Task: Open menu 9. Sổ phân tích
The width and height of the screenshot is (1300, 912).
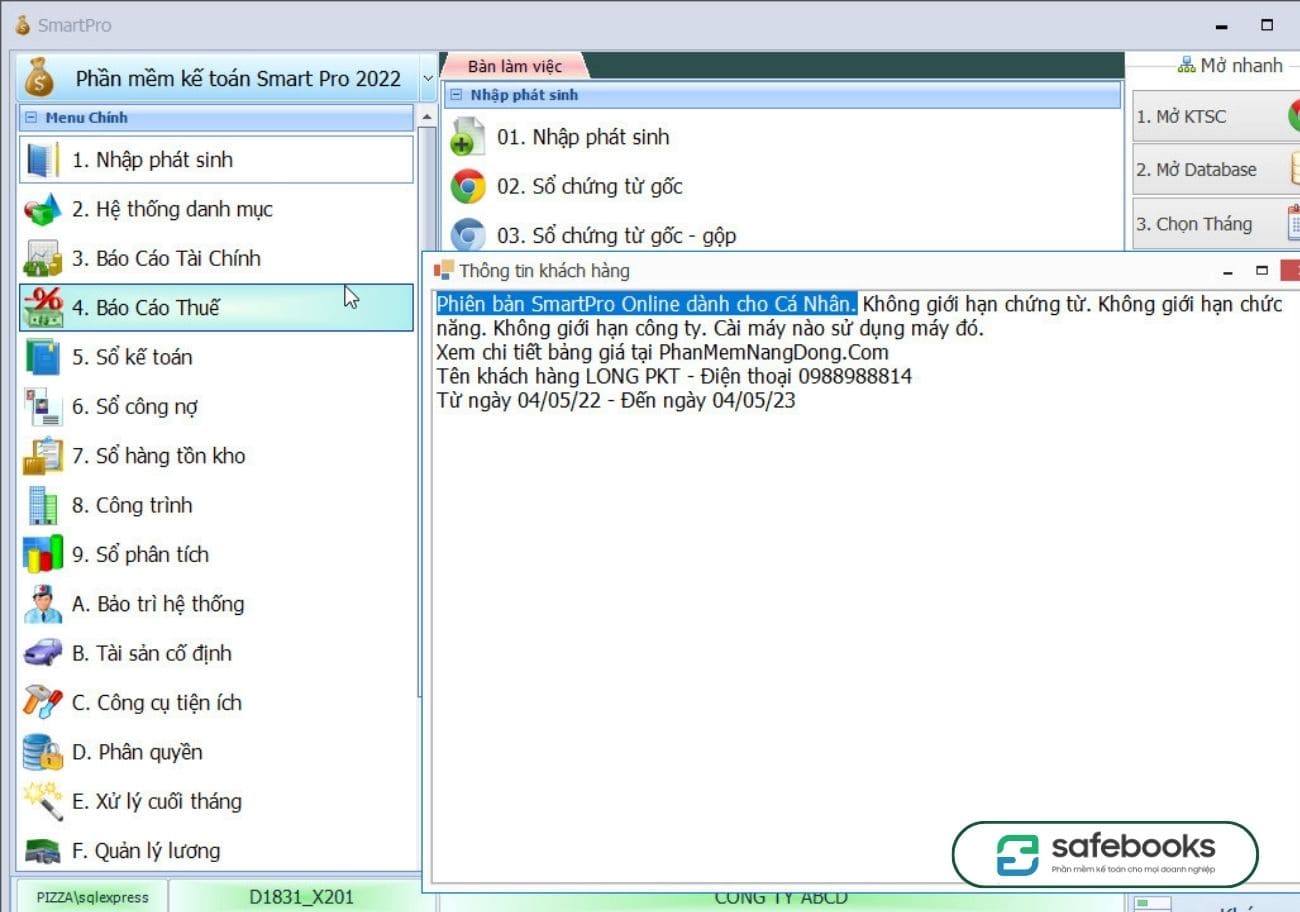Action: pos(216,554)
